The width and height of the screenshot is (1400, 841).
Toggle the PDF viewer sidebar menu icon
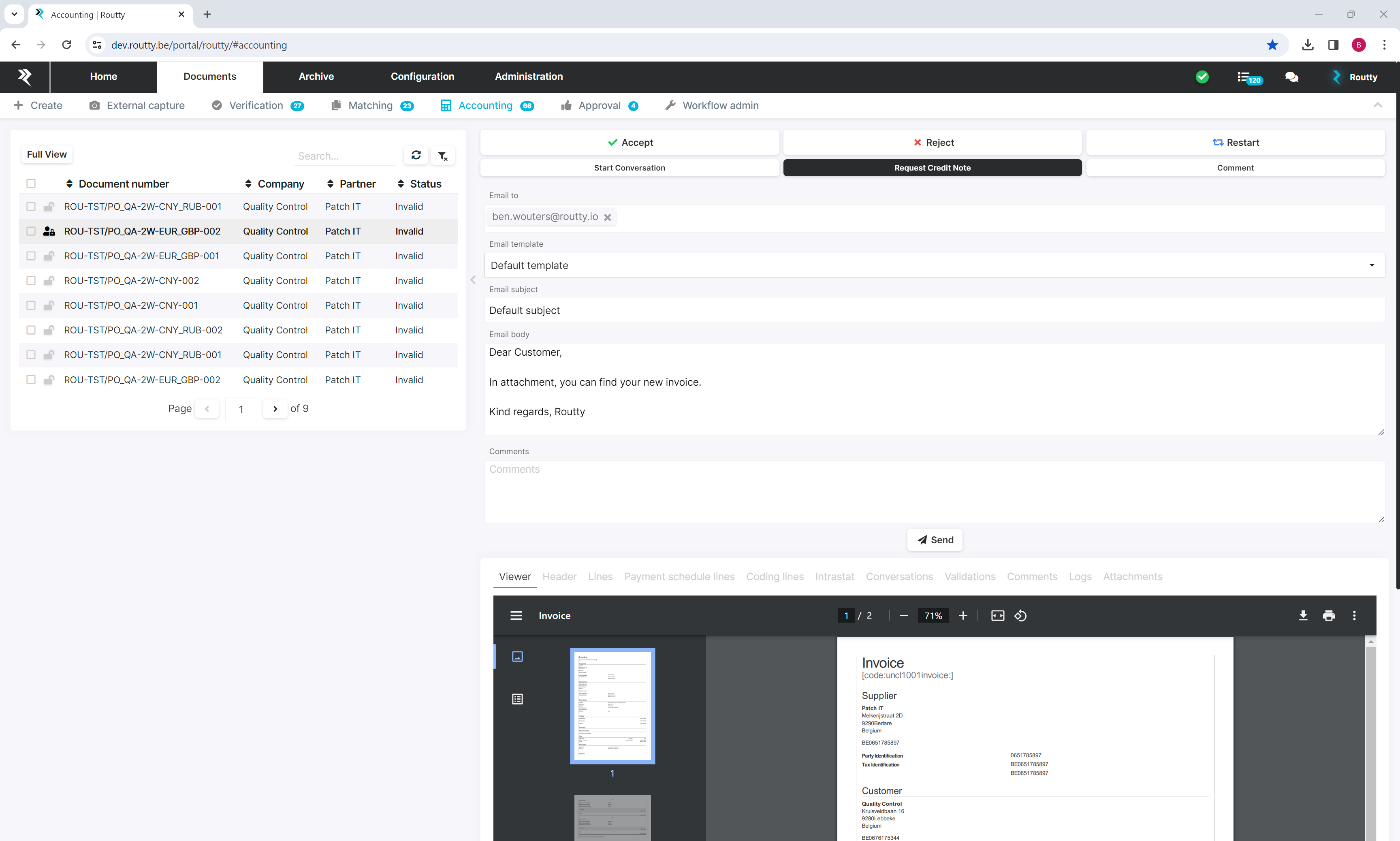[x=516, y=615]
